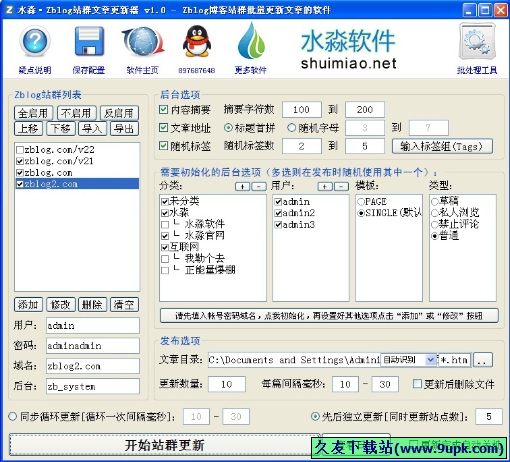
Task: Click the shuimiao.net logo banner
Action: click(x=348, y=49)
